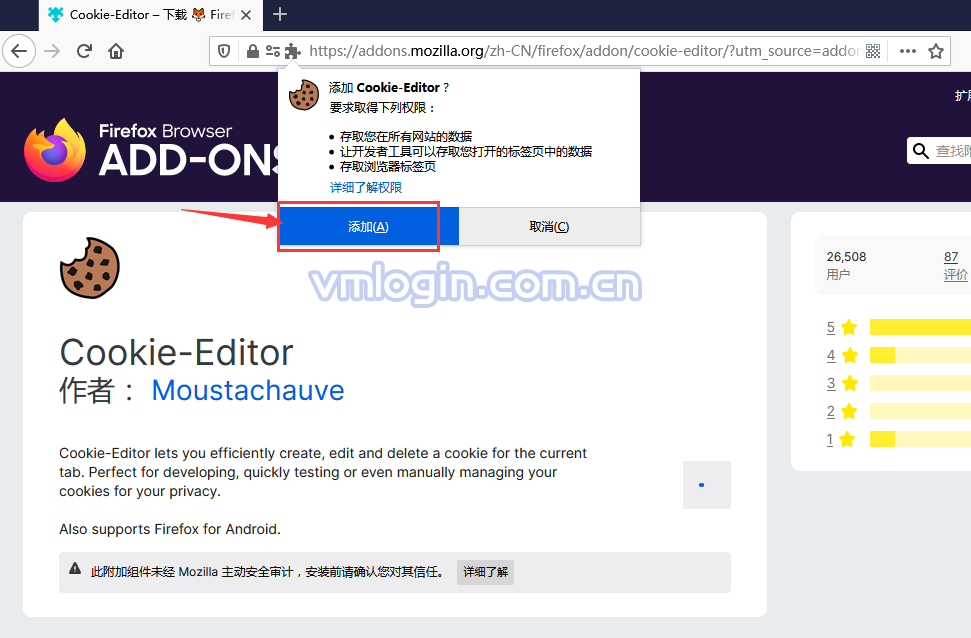Open tracking protection shield icon

tap(225, 51)
